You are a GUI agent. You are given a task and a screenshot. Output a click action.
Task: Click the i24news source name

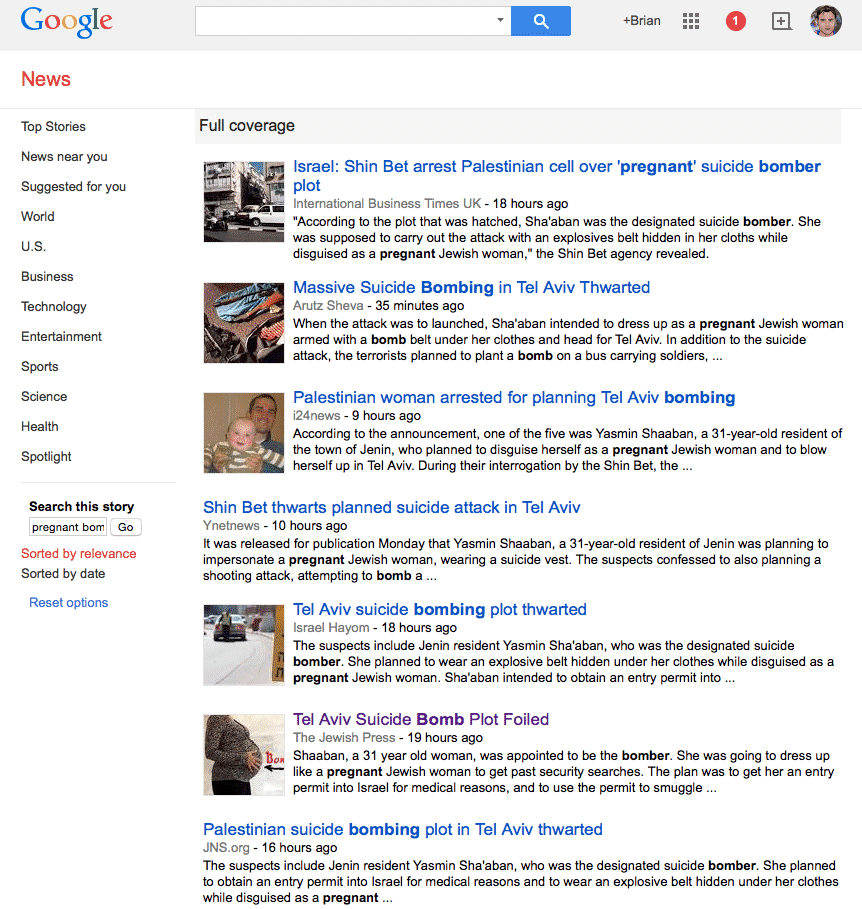[317, 416]
